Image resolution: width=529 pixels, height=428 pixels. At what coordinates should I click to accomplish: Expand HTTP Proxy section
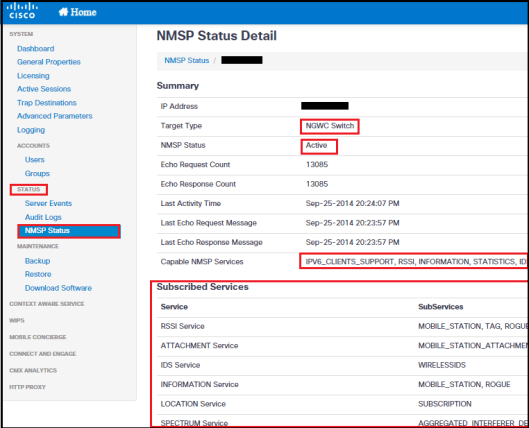coord(27,387)
